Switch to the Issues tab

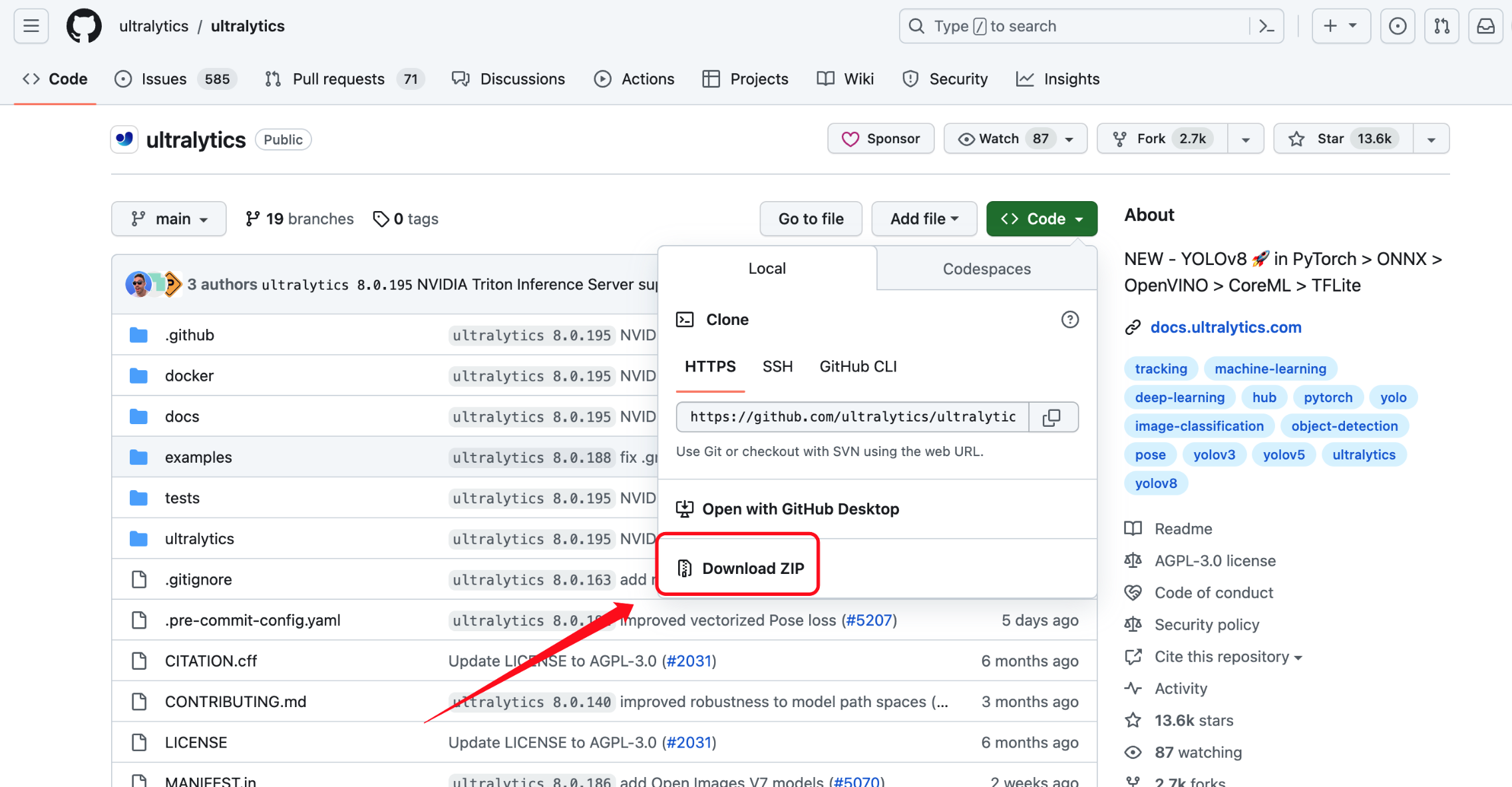[176, 79]
